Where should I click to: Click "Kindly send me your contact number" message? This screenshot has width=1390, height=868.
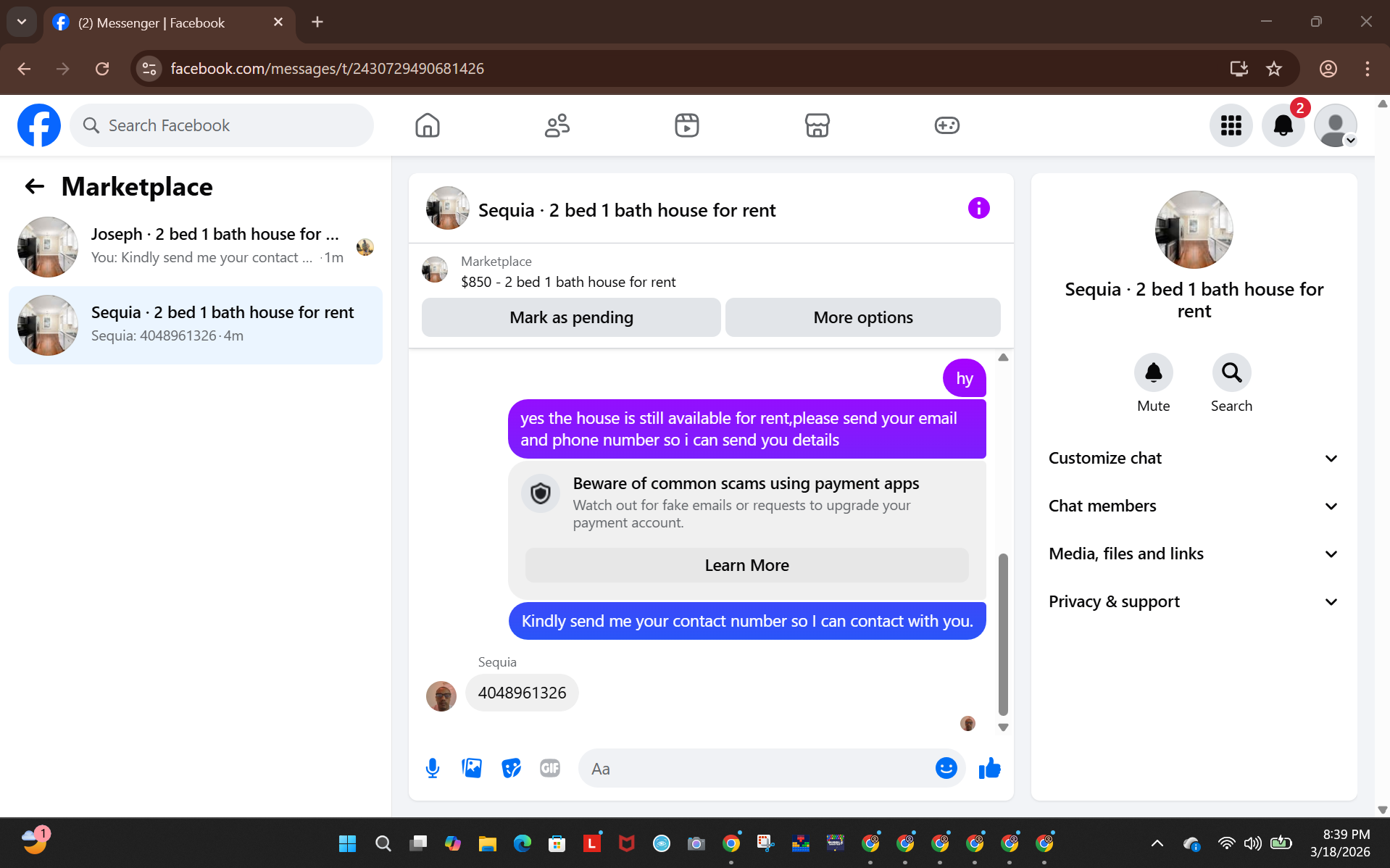pyautogui.click(x=747, y=621)
